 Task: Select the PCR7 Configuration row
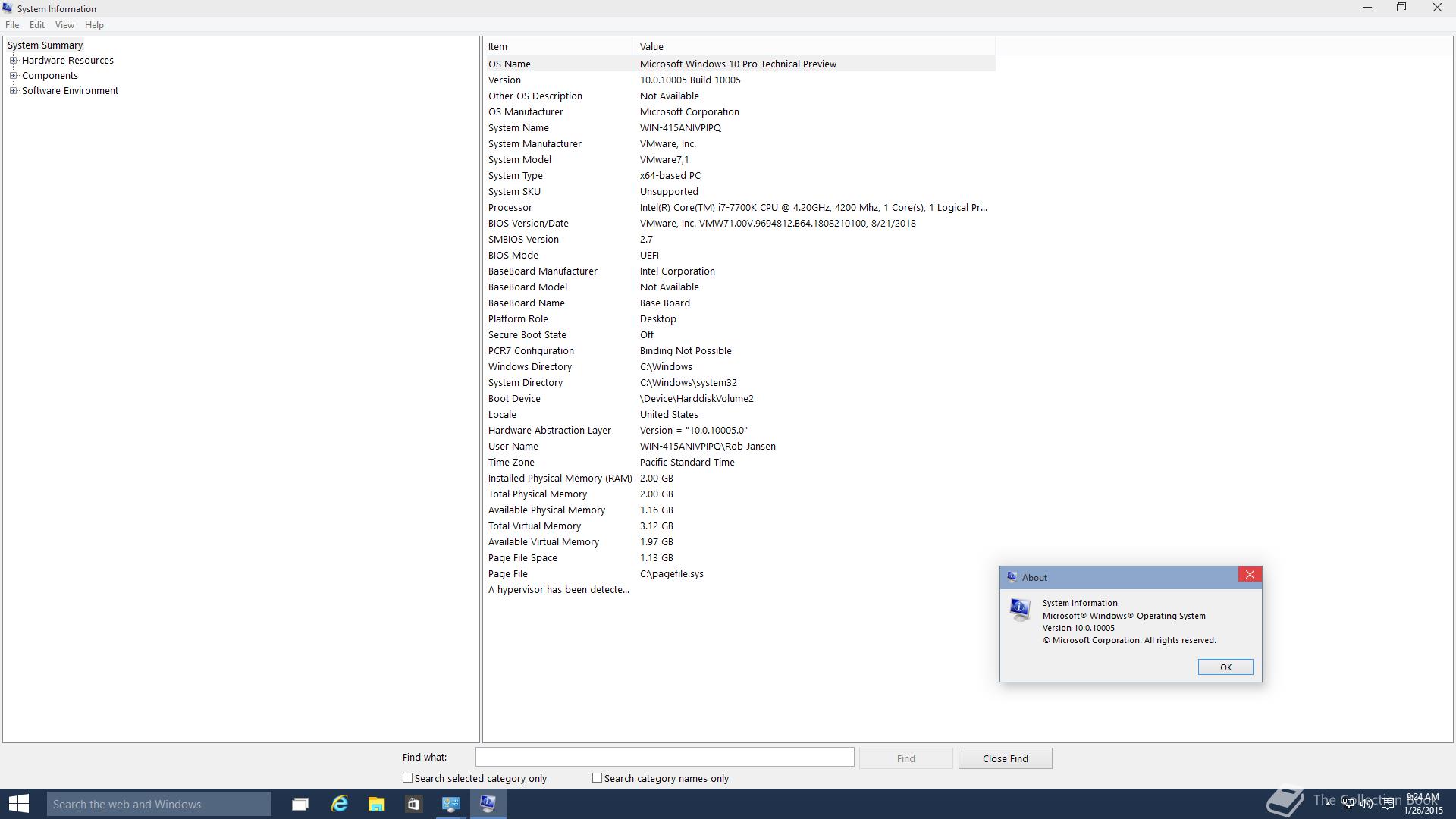[739, 350]
